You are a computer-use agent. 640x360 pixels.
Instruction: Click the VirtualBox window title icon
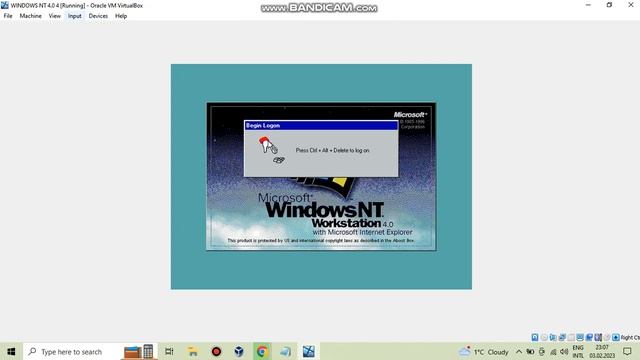pos(4,5)
